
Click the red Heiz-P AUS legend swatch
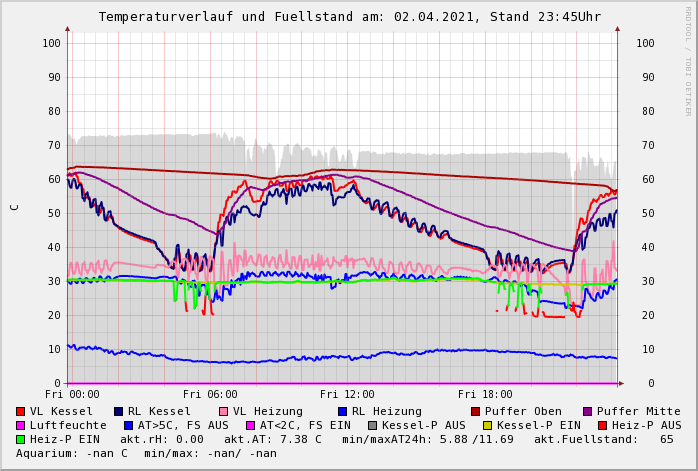(x=602, y=425)
